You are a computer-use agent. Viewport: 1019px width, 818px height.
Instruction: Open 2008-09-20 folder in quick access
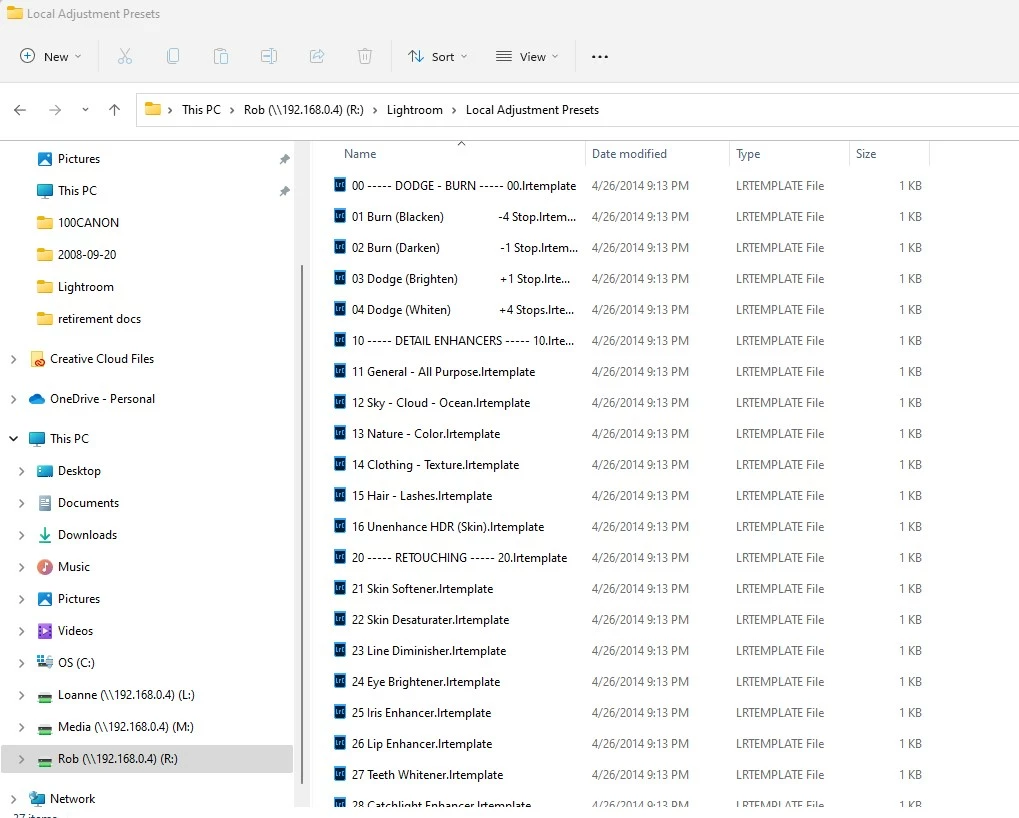pos(87,255)
